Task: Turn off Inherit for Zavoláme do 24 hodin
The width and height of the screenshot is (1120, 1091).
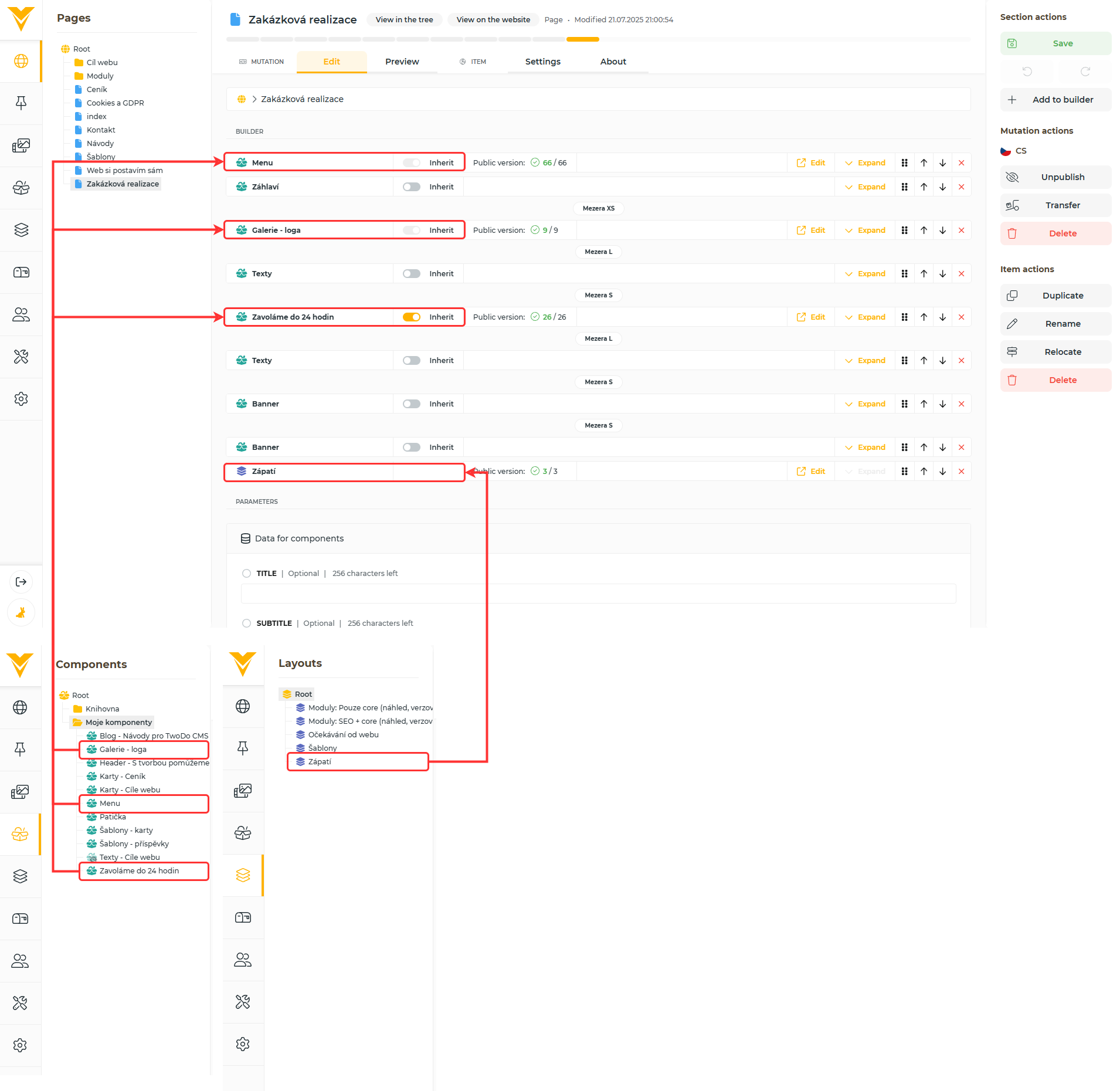Action: pyautogui.click(x=412, y=317)
